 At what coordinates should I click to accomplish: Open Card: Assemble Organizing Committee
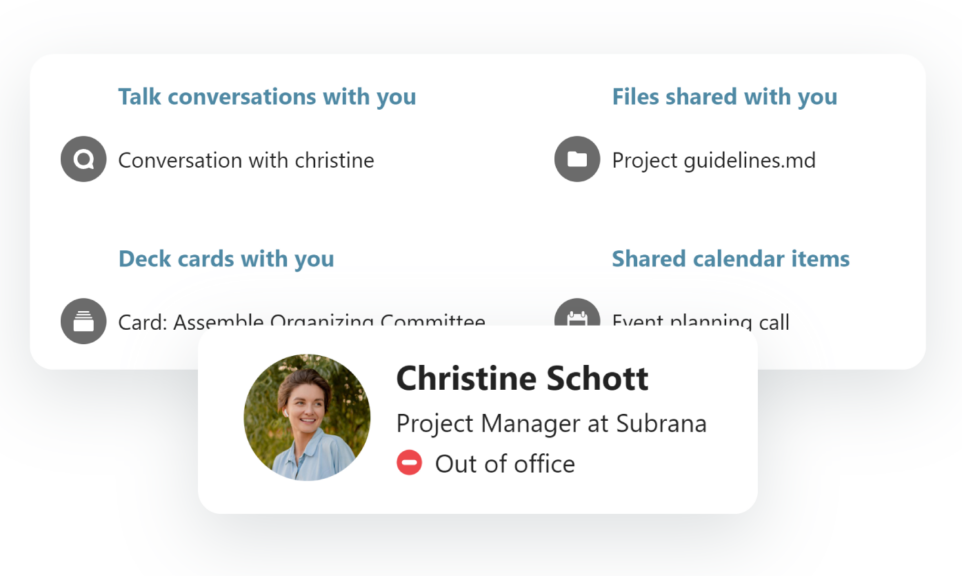[x=300, y=322]
